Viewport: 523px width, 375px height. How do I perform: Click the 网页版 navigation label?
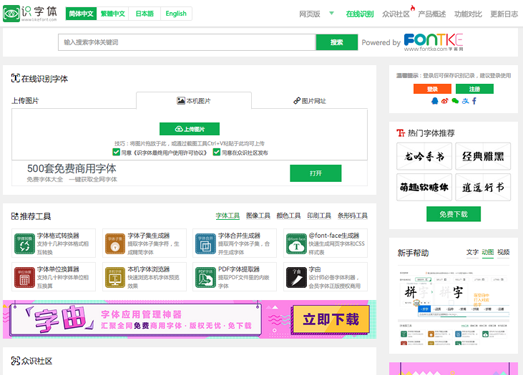point(310,14)
